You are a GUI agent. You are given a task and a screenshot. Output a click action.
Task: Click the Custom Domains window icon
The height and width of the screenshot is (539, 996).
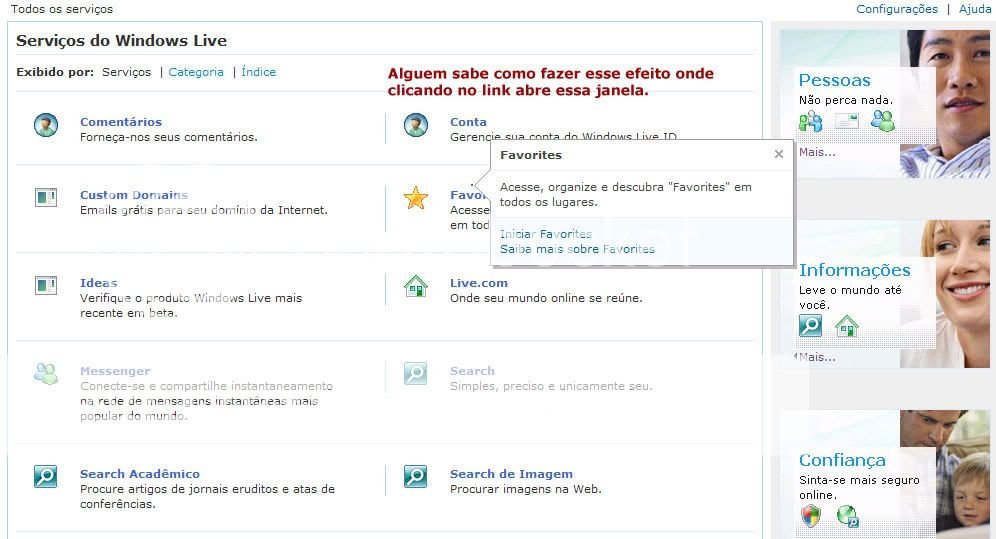(x=46, y=197)
